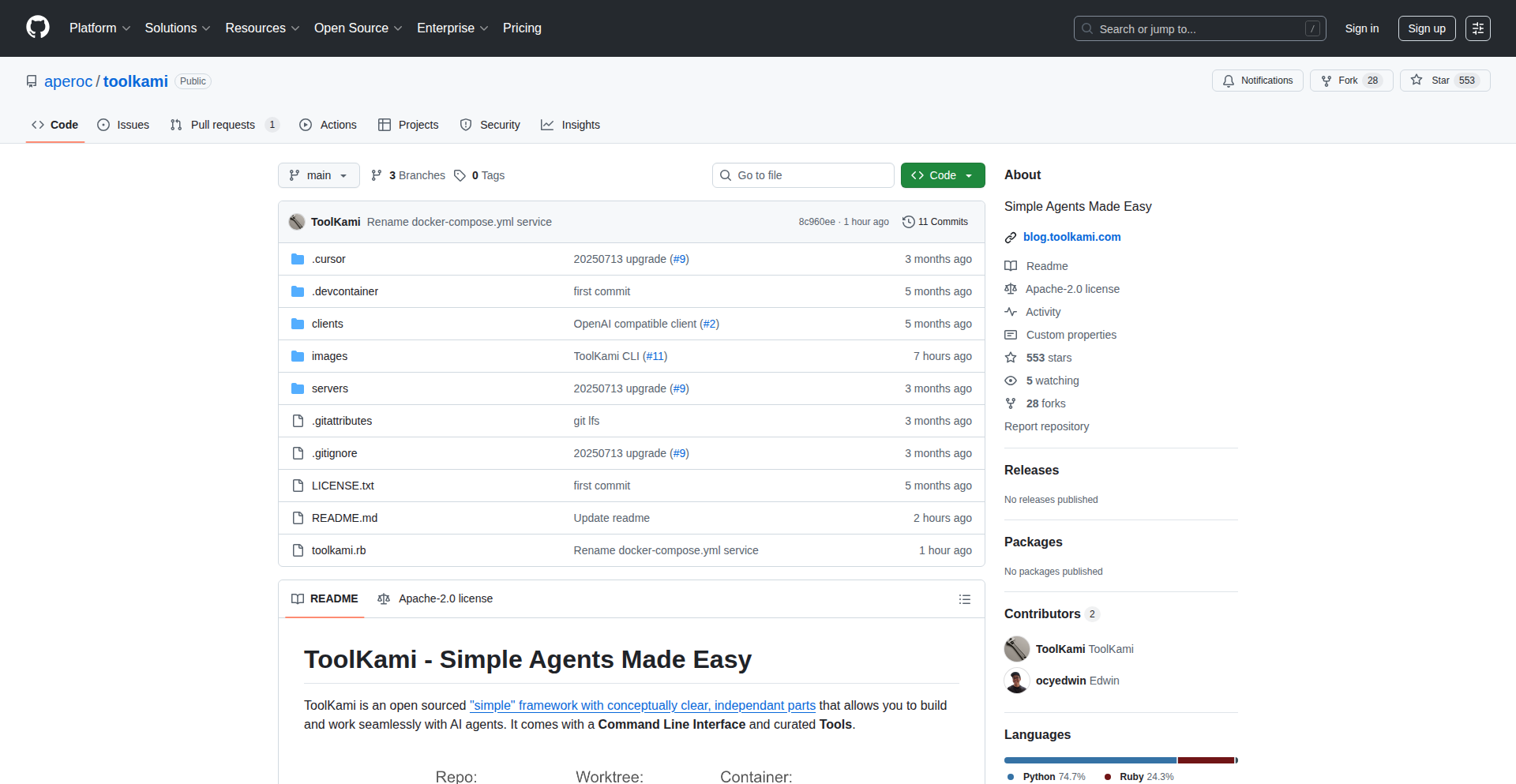The width and height of the screenshot is (1516, 784).
Task: Open the Packages section heading
Action: (1033, 542)
